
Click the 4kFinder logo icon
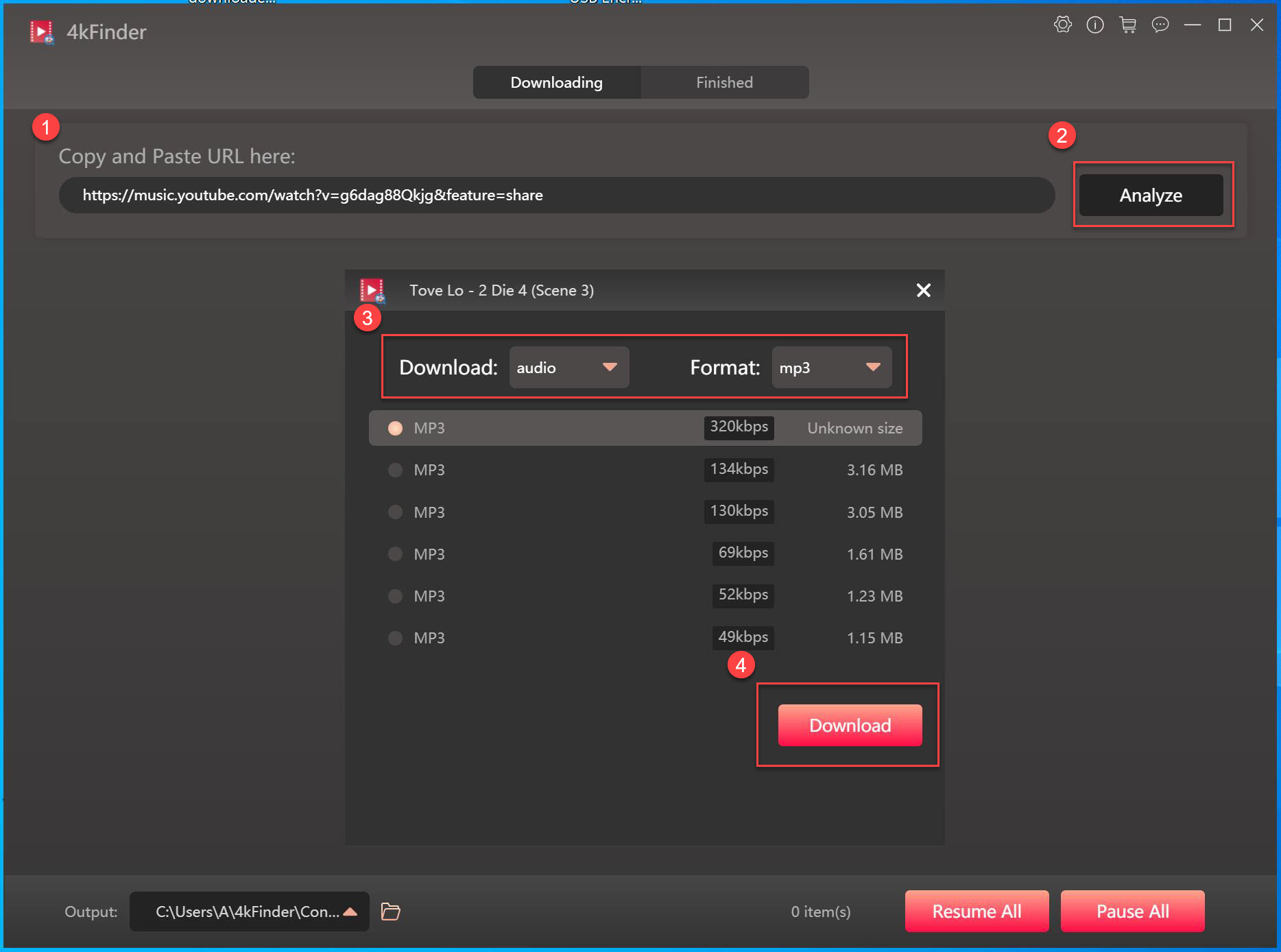[43, 31]
